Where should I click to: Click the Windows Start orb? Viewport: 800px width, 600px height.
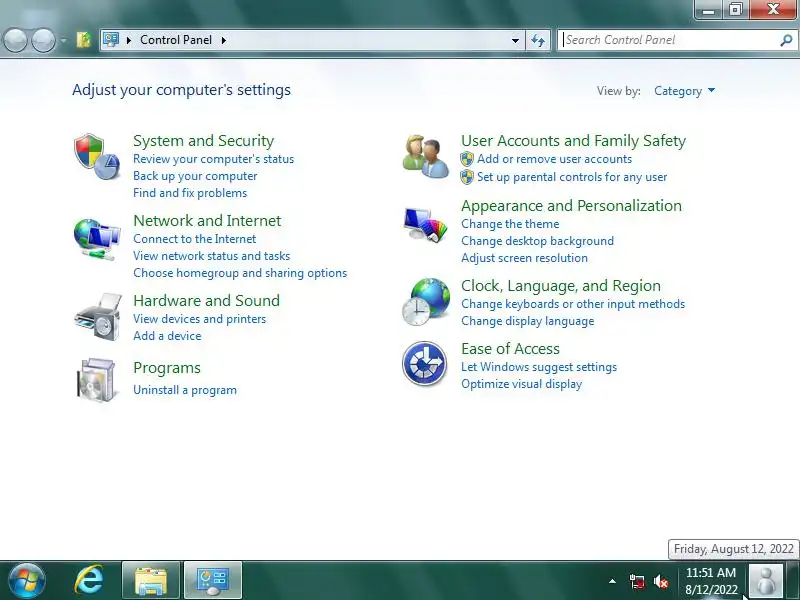coord(26,581)
